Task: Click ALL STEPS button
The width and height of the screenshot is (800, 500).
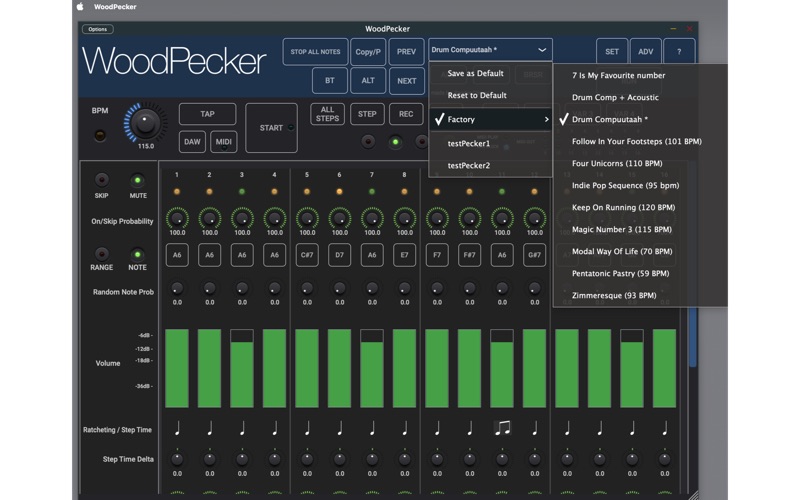Action: [327, 114]
